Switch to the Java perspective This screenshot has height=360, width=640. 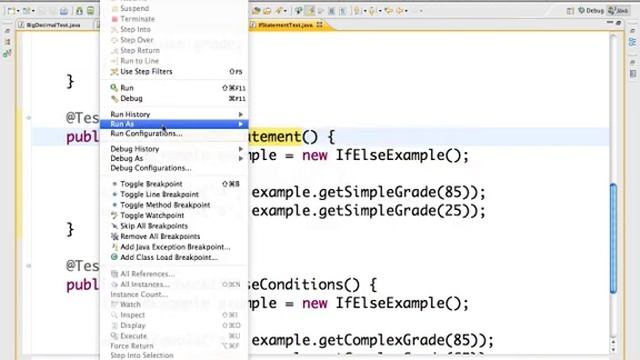coord(618,11)
